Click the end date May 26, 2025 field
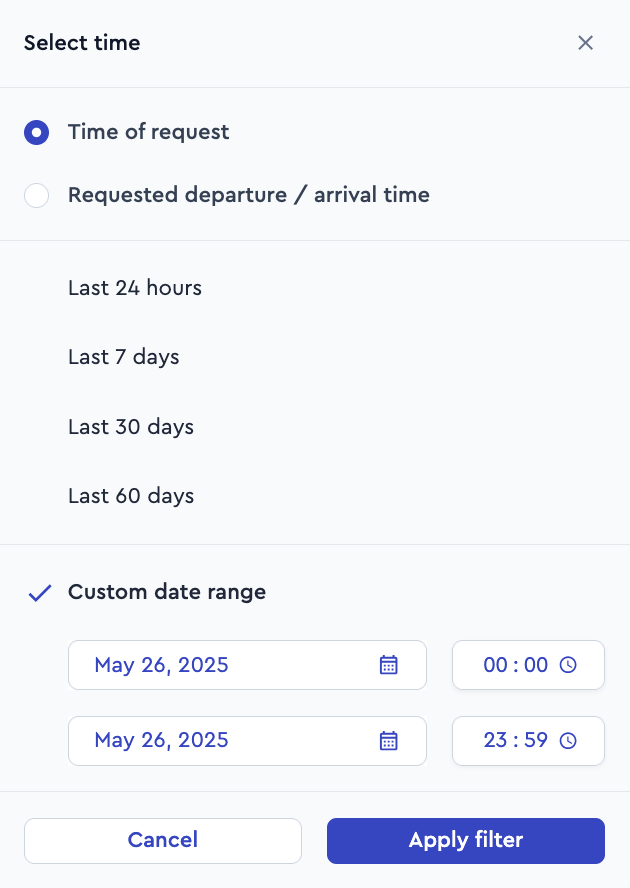Screen dimensions: 630x888 (247, 741)
